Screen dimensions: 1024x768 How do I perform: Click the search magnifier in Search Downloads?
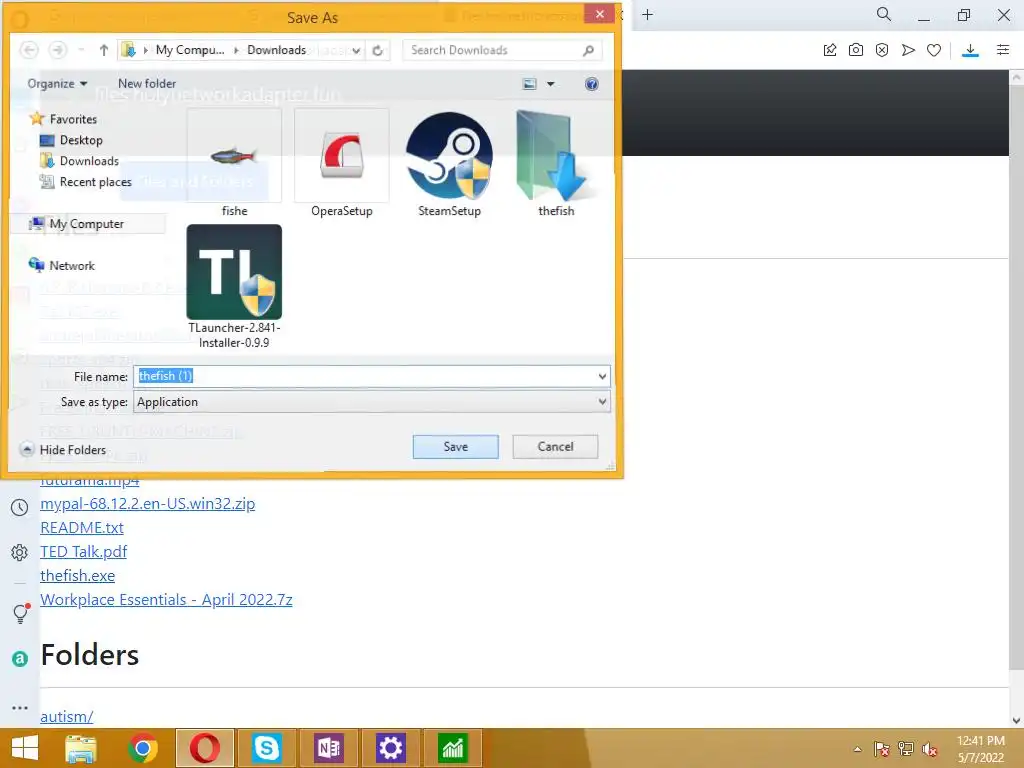[588, 50]
